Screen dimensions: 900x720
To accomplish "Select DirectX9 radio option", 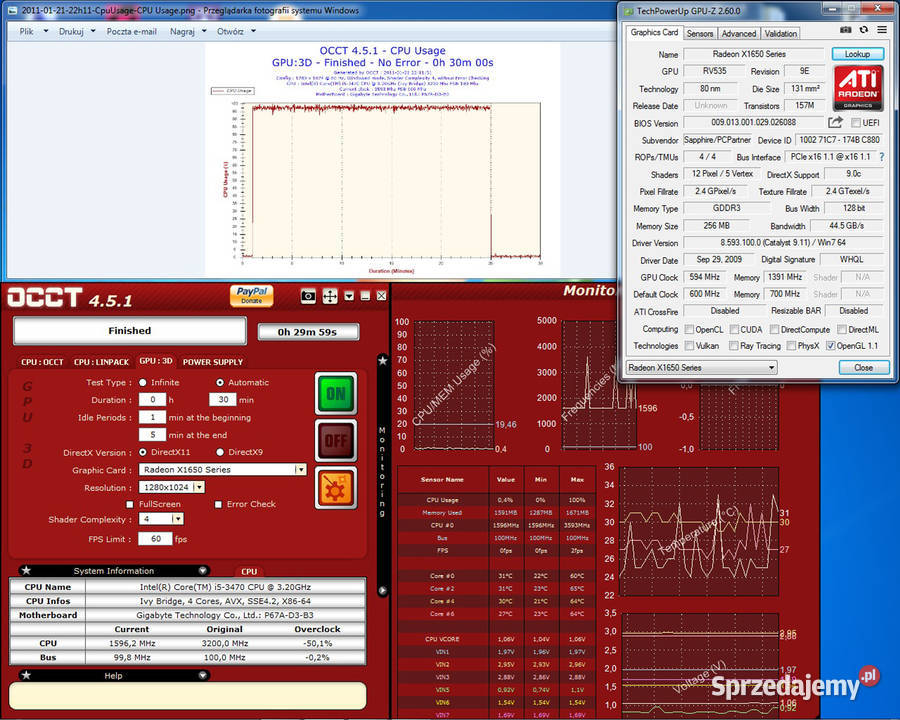I will (220, 452).
